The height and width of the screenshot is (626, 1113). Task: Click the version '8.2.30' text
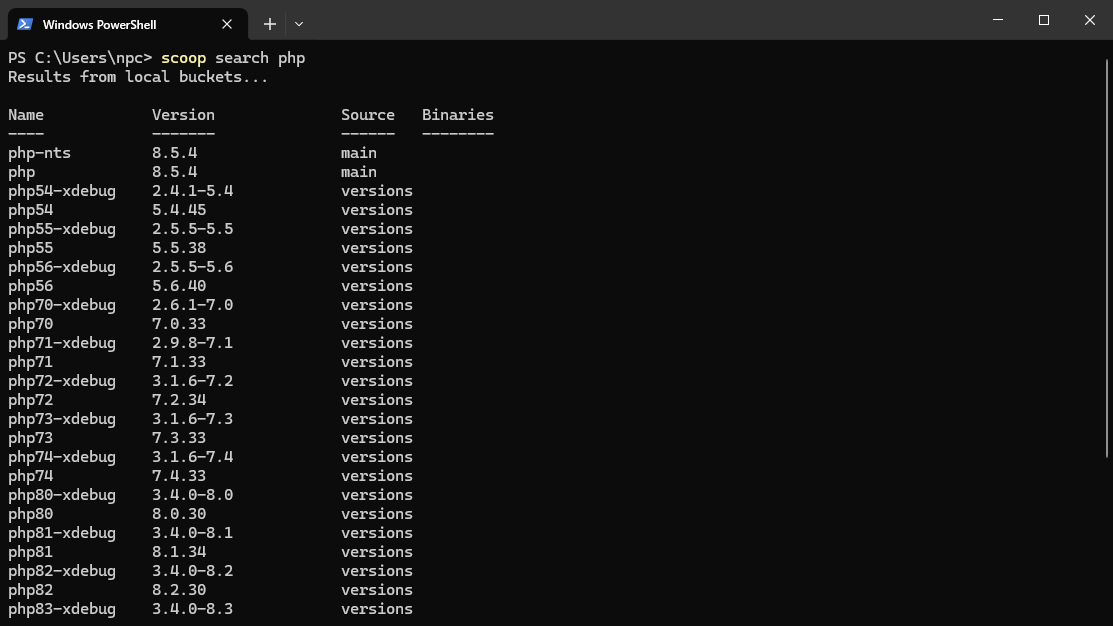coord(179,590)
